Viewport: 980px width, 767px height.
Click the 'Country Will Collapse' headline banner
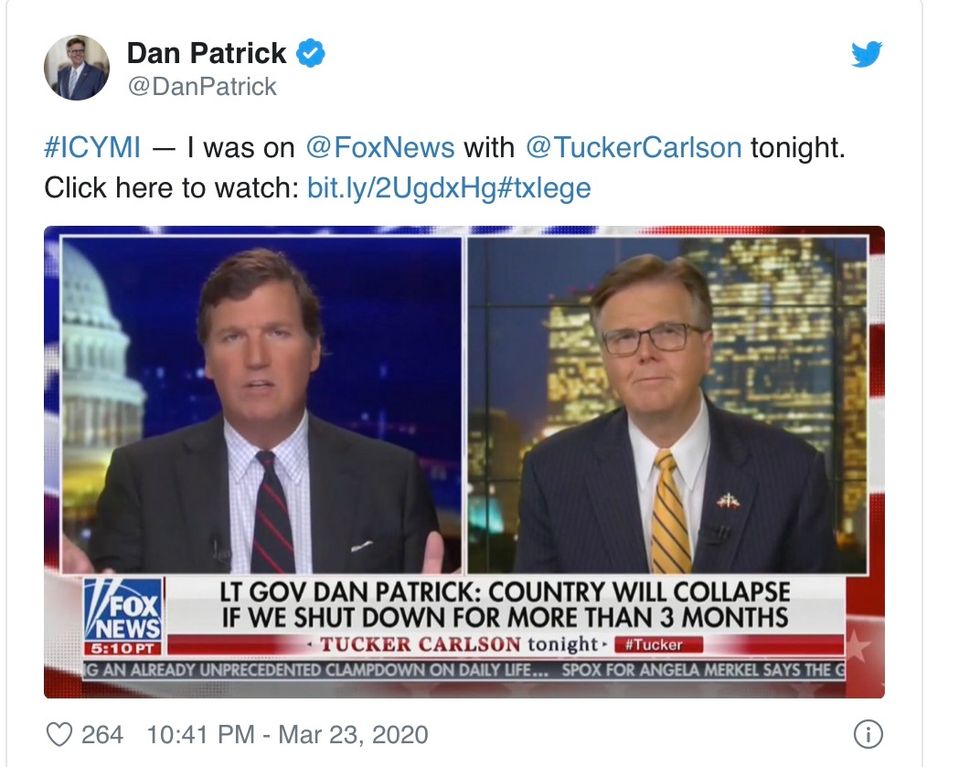click(505, 604)
